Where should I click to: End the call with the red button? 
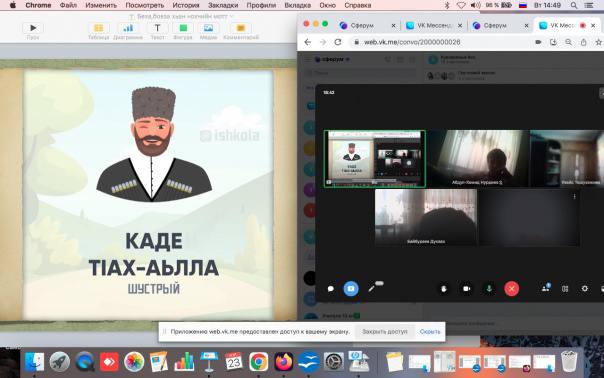(512, 289)
